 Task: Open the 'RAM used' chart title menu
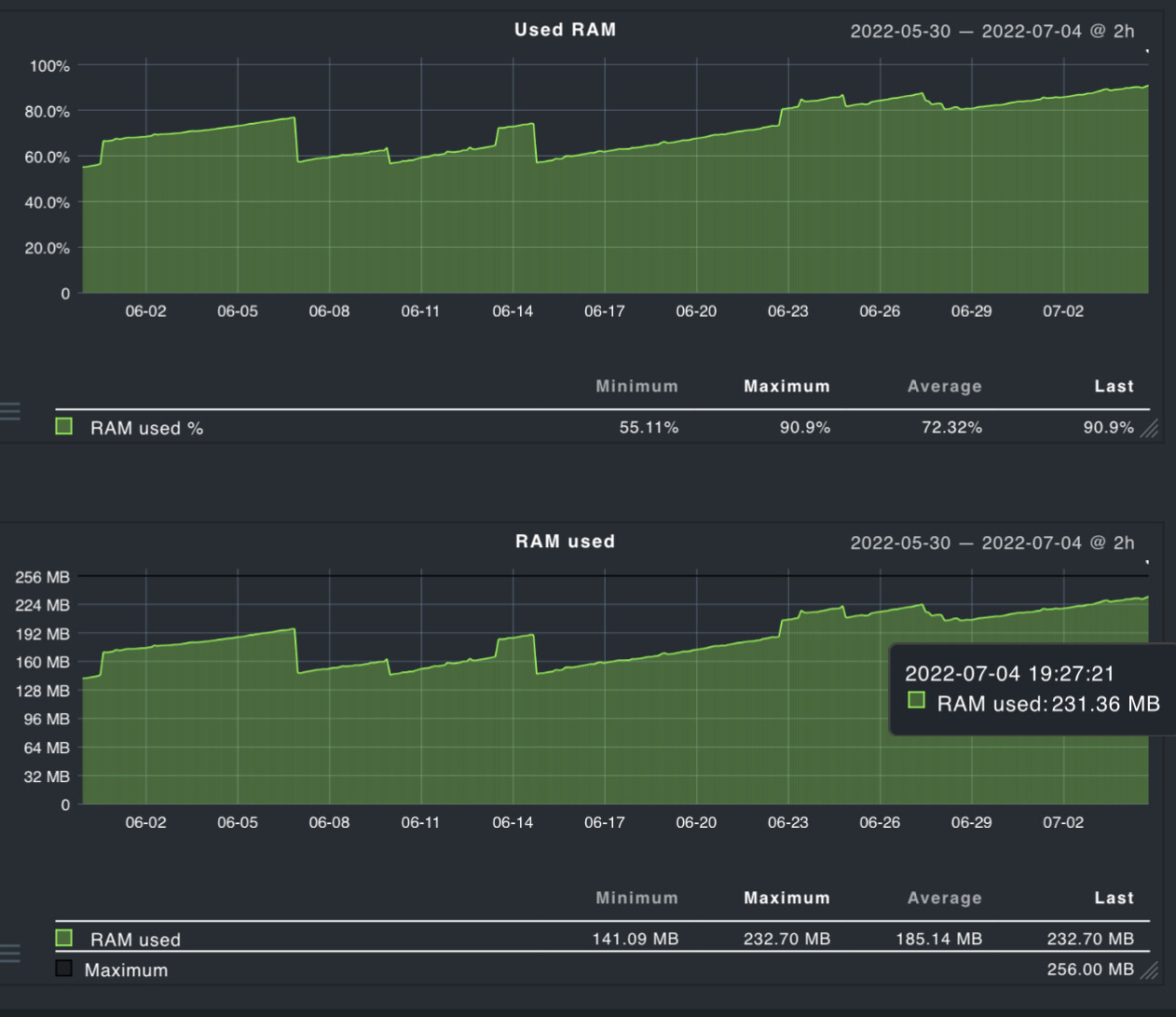(565, 542)
